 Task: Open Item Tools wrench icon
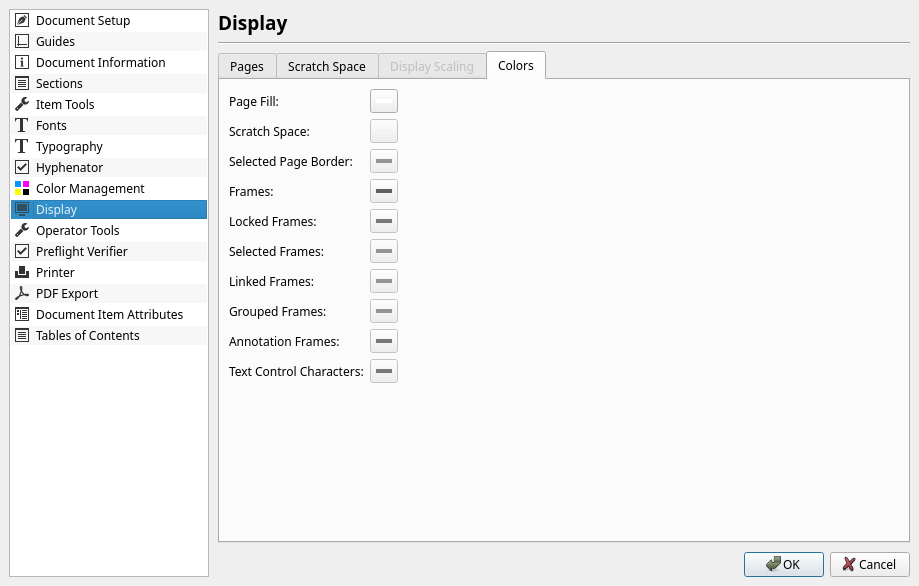coord(22,104)
